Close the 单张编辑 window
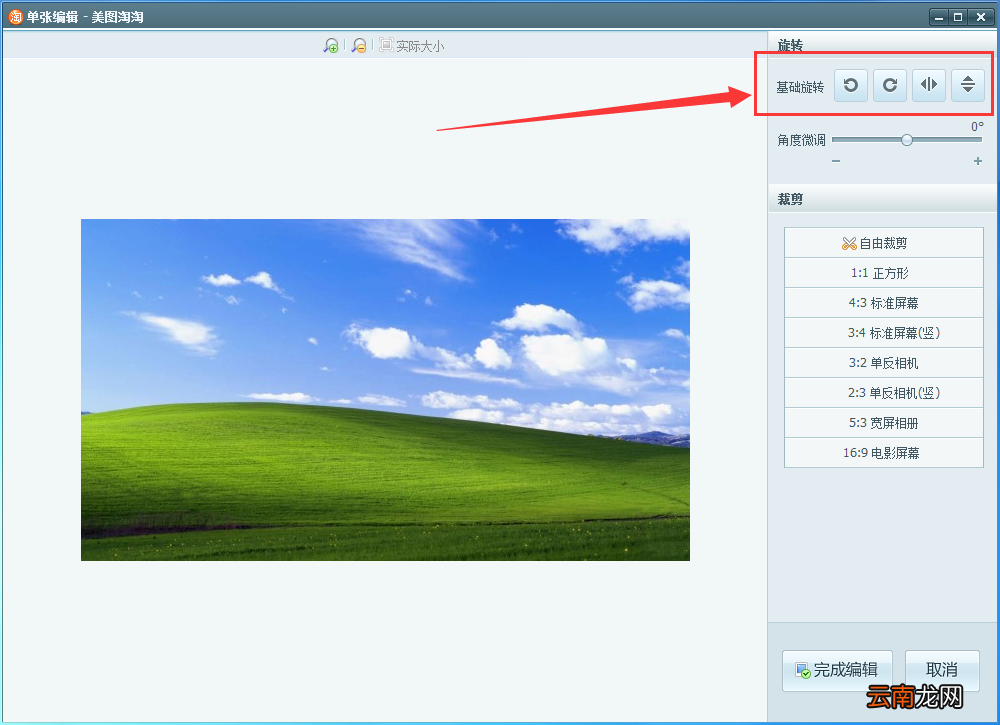Image resolution: width=1000 pixels, height=725 pixels. [x=981, y=17]
